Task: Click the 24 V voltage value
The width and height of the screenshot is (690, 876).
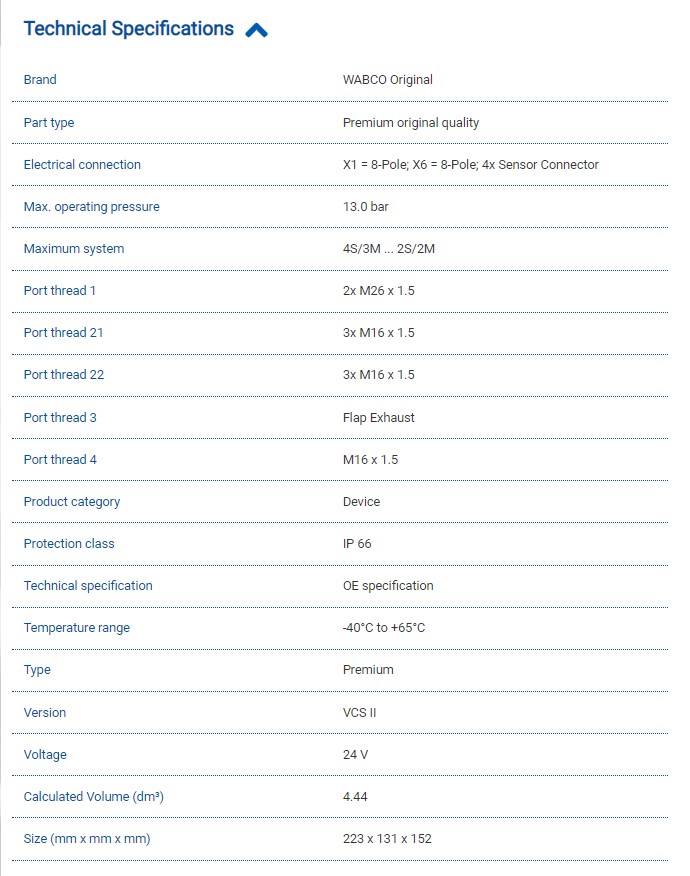Action: [x=355, y=755]
